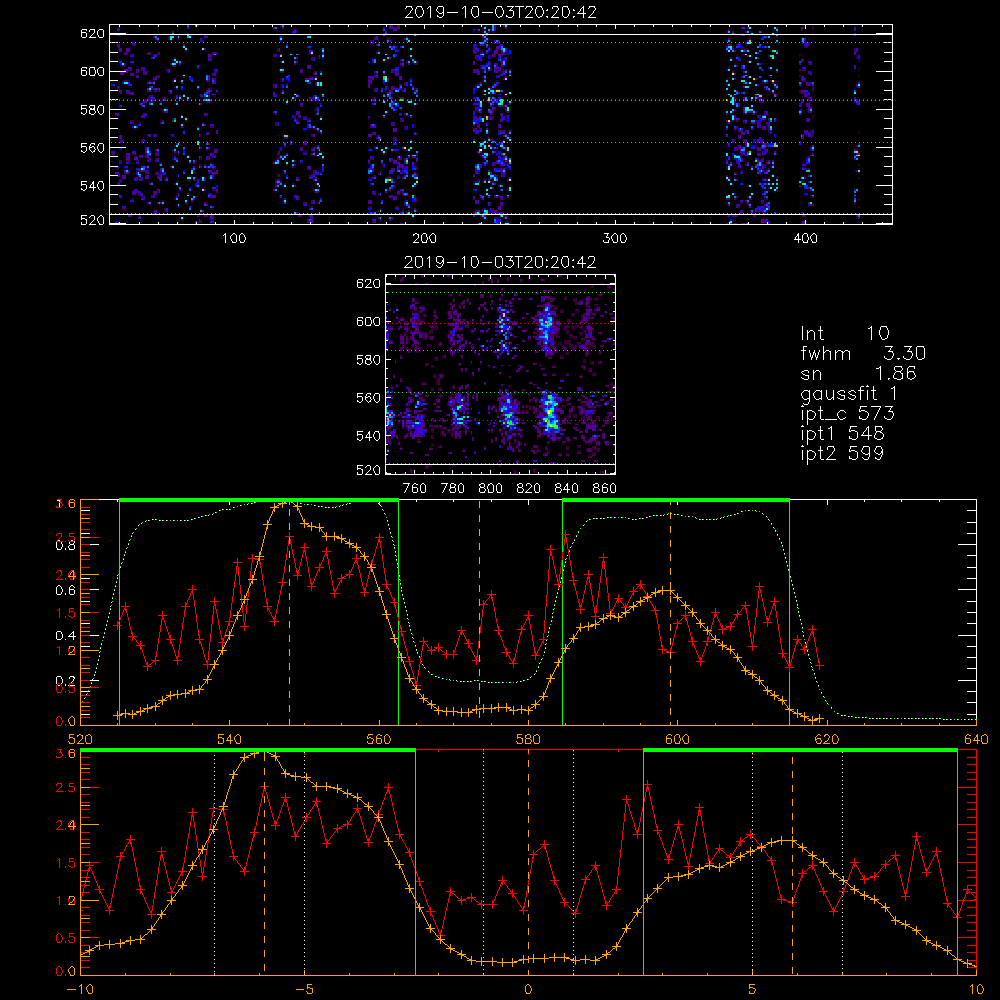Click the 'sn 1.86' readout
Screen dimensions: 1000x1000
pos(858,373)
